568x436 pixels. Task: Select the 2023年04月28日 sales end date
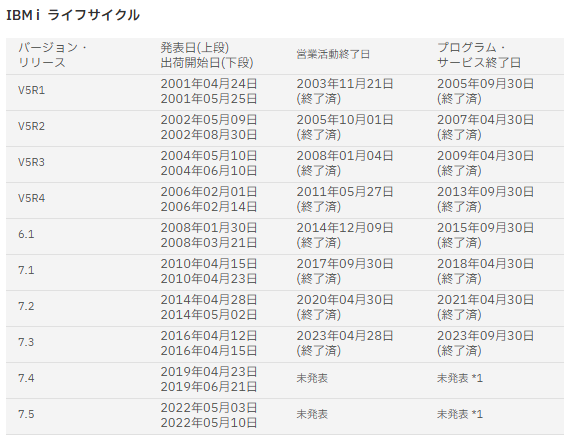[345, 336]
